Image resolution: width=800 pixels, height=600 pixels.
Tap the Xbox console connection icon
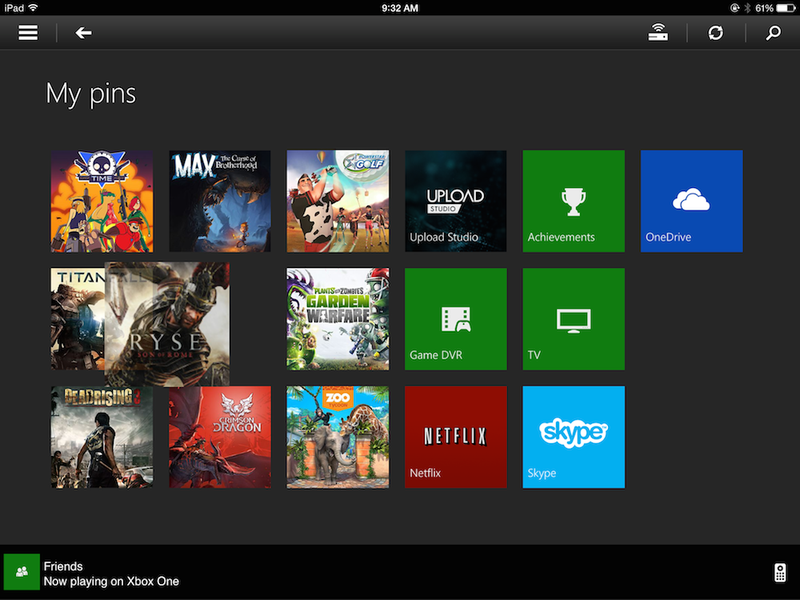click(658, 32)
